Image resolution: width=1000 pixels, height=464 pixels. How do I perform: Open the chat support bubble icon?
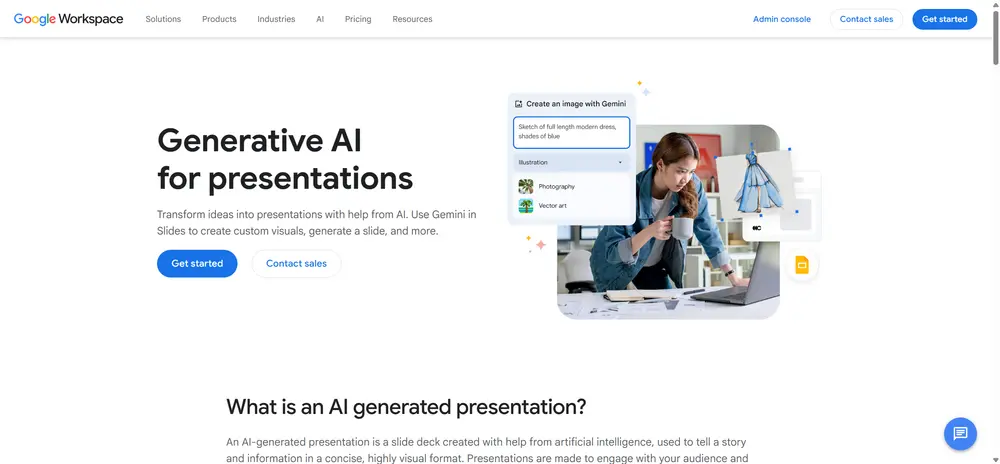[x=960, y=434]
